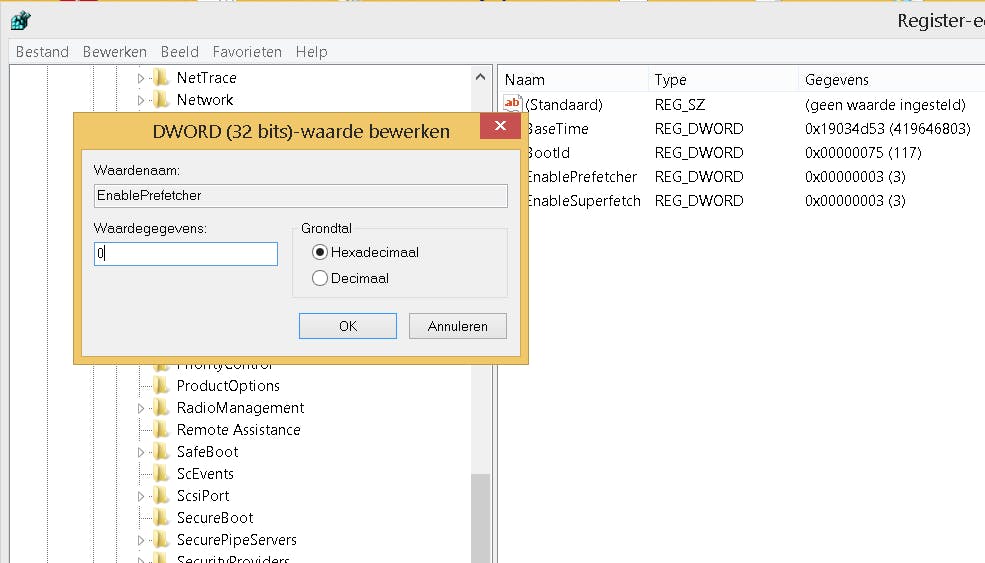Image resolution: width=985 pixels, height=563 pixels.
Task: Open the Help menu
Action: [x=312, y=52]
